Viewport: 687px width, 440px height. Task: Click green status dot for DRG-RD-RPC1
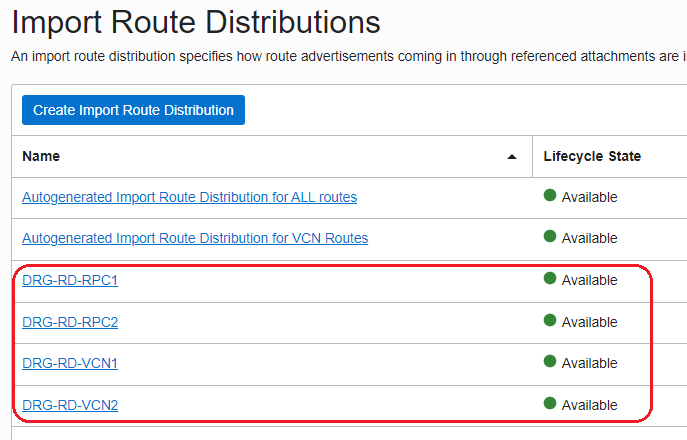click(x=550, y=279)
